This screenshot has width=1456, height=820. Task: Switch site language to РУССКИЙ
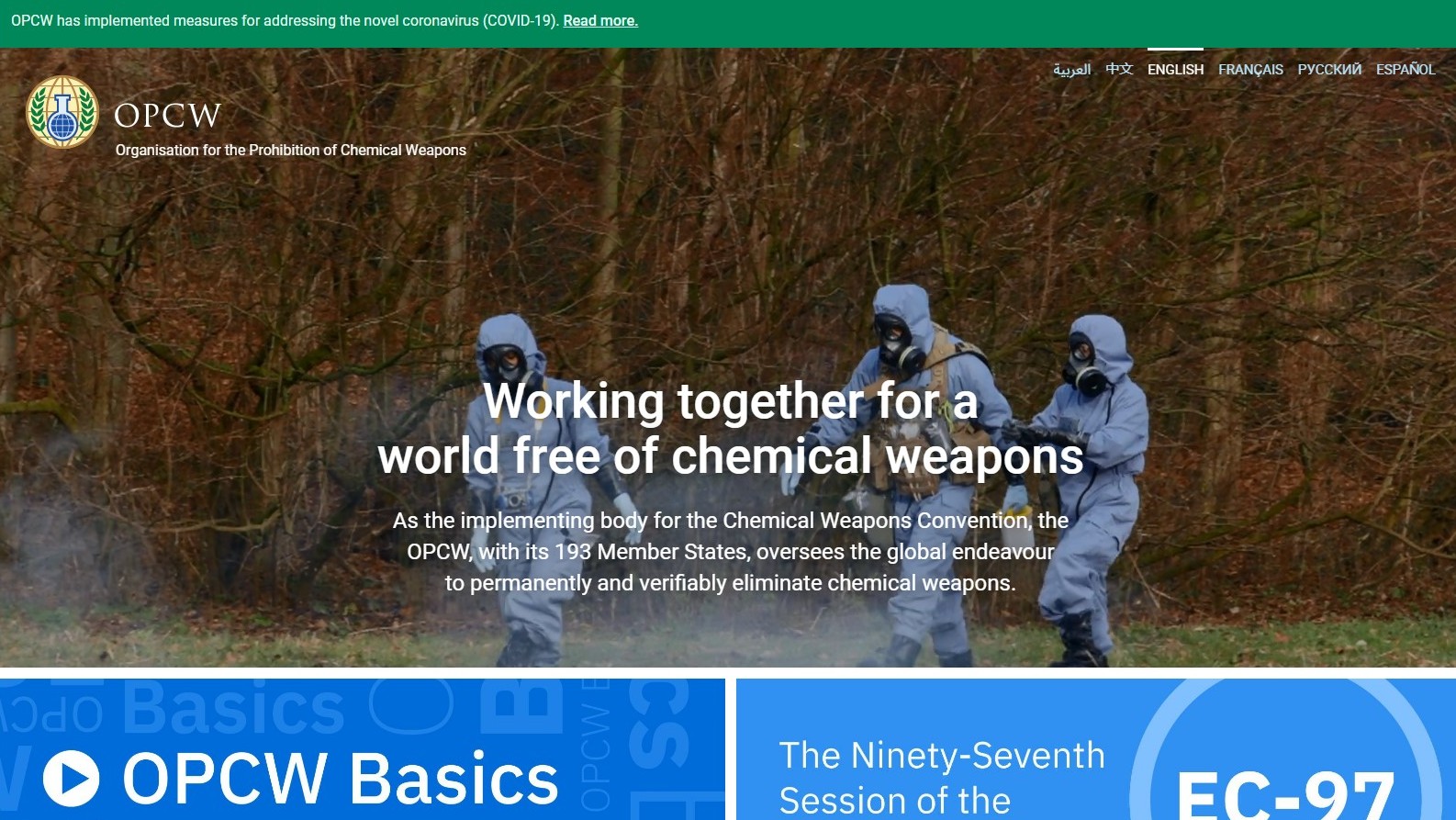point(1329,69)
